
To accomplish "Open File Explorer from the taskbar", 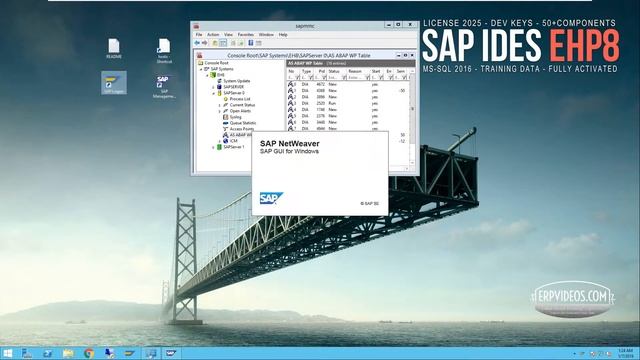I will pos(68,353).
